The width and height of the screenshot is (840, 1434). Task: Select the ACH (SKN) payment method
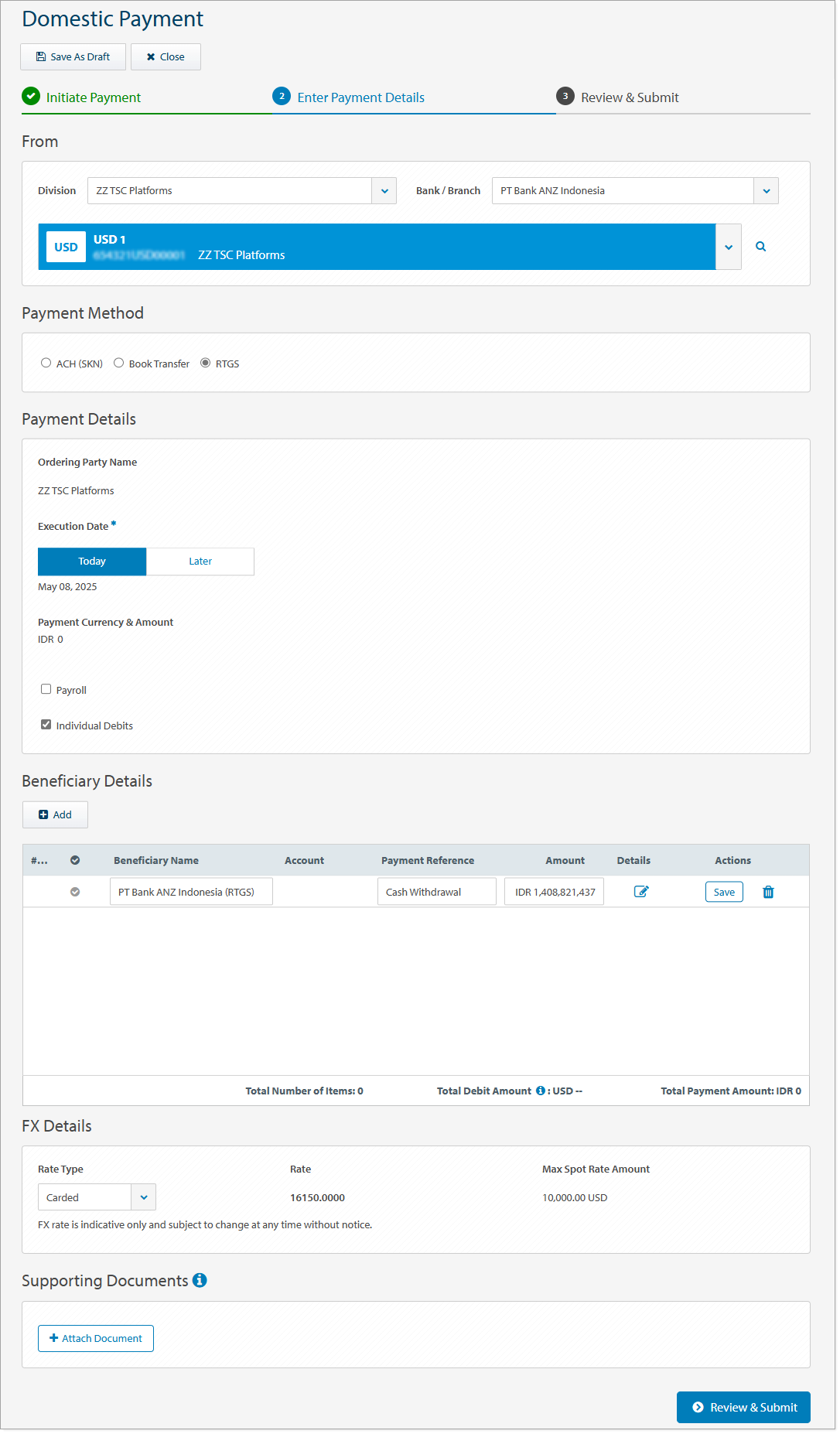(46, 363)
